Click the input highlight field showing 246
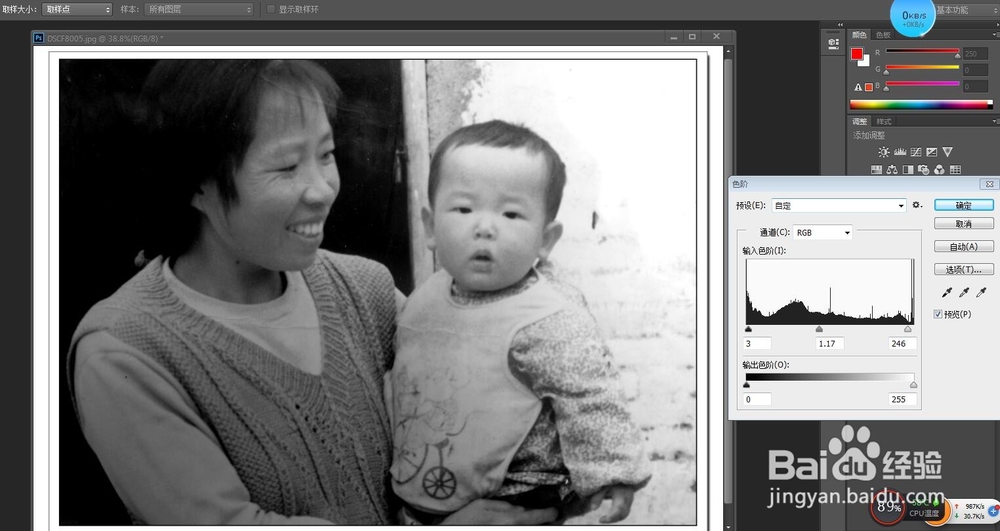Image resolution: width=1000 pixels, height=531 pixels. [902, 344]
